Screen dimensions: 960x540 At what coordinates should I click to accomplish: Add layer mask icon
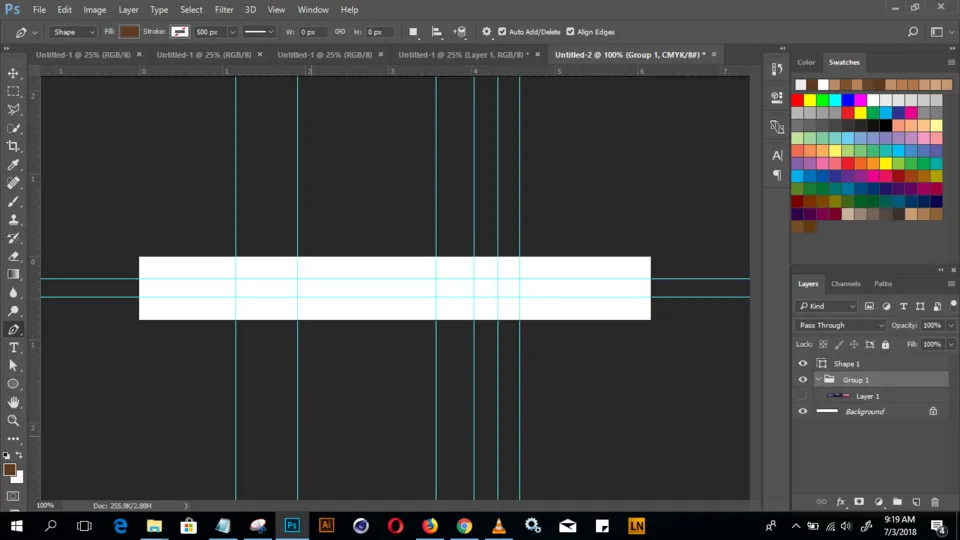[859, 502]
